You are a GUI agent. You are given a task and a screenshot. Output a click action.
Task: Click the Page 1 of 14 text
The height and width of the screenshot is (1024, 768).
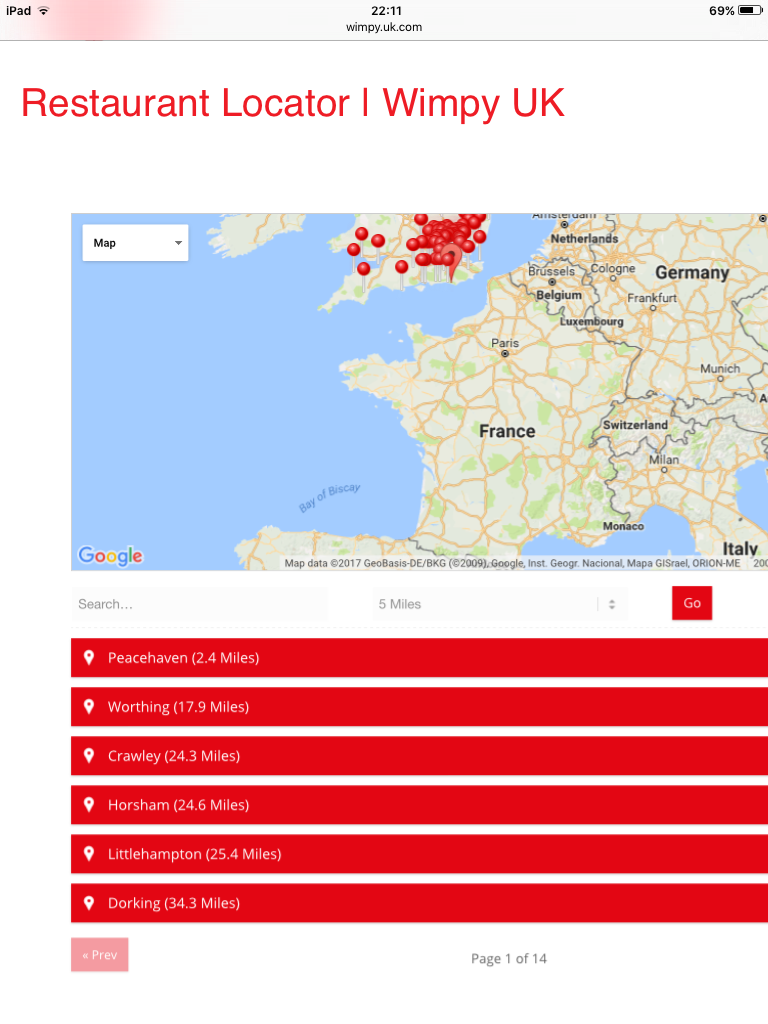click(x=509, y=959)
